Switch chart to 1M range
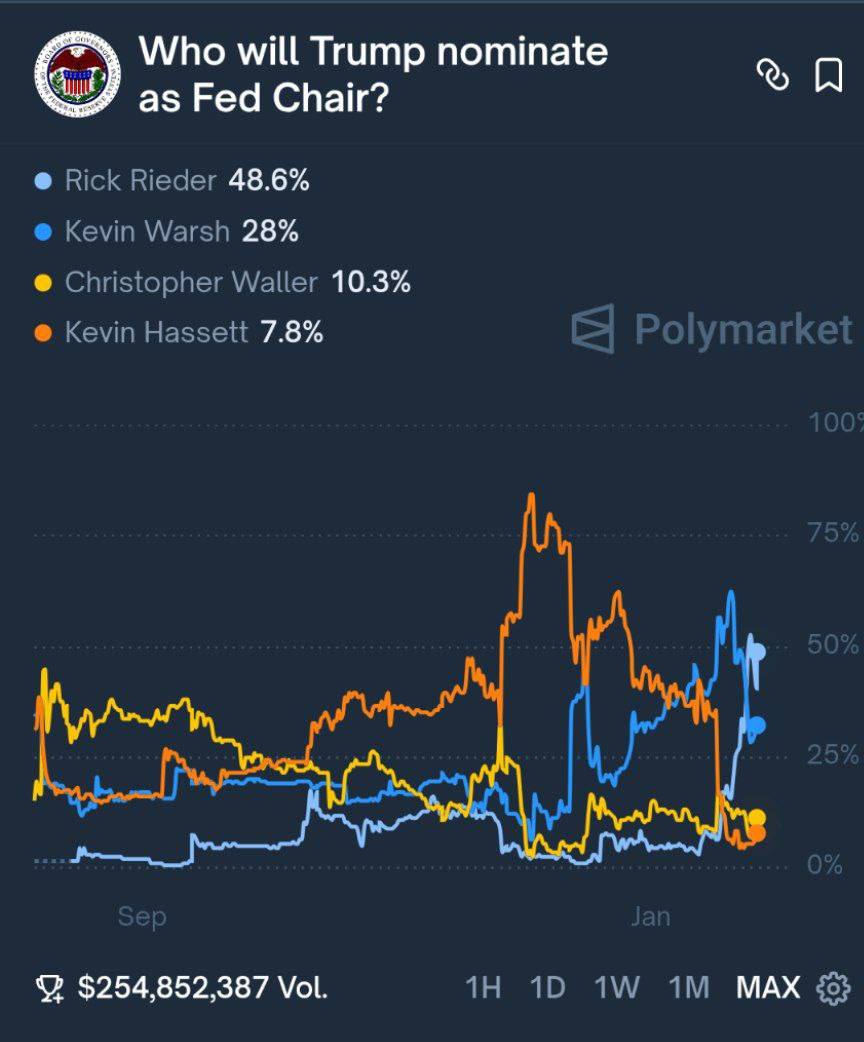 click(688, 988)
